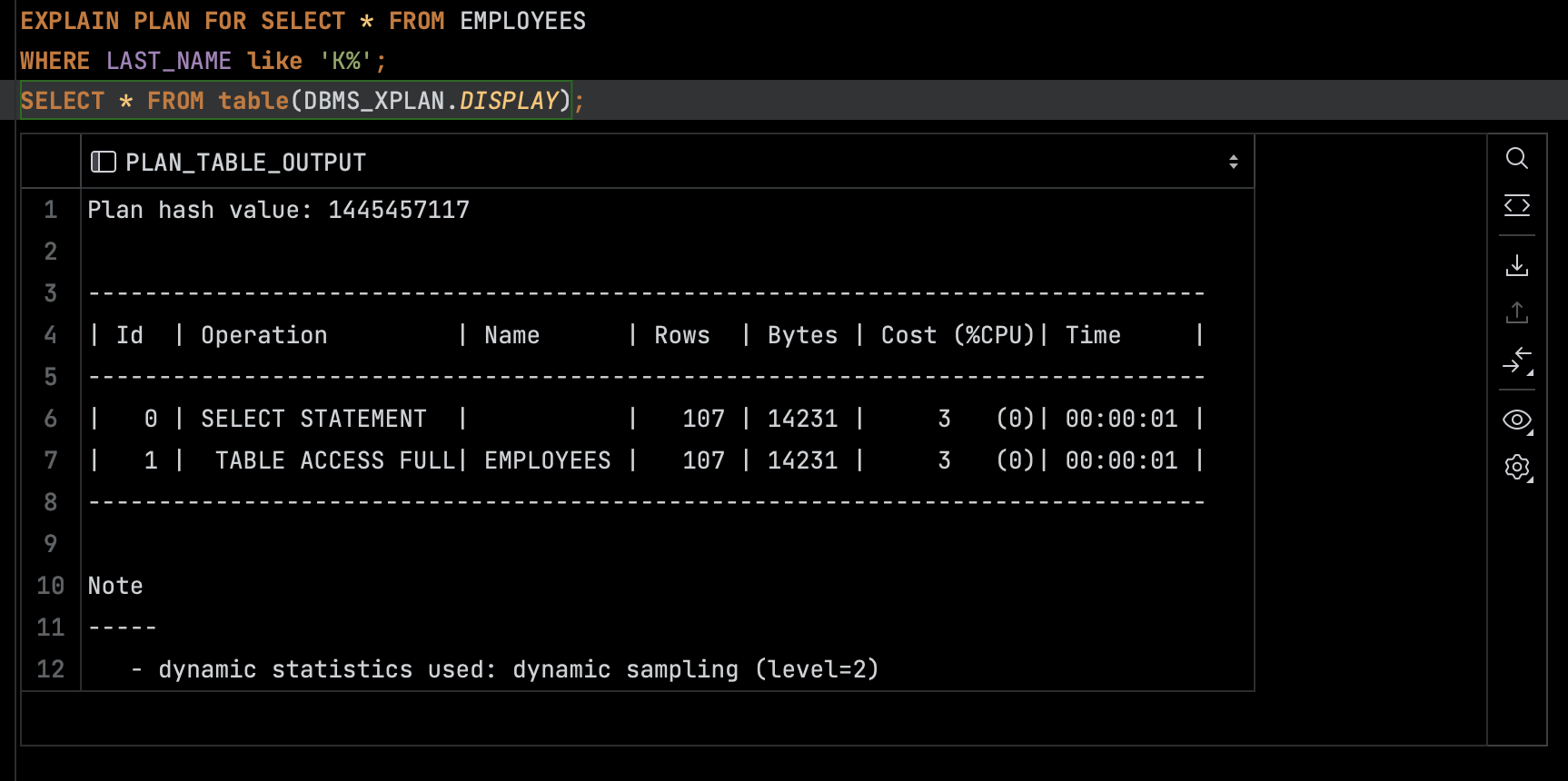Sort by PLAN_TABLE_OUTPUT column arrows
Screen dimensions: 1568x781
point(1233,162)
